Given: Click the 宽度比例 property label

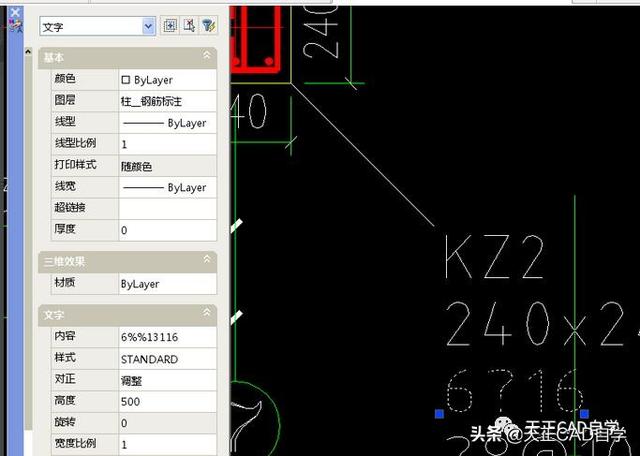Looking at the screenshot, I should click(76, 443).
